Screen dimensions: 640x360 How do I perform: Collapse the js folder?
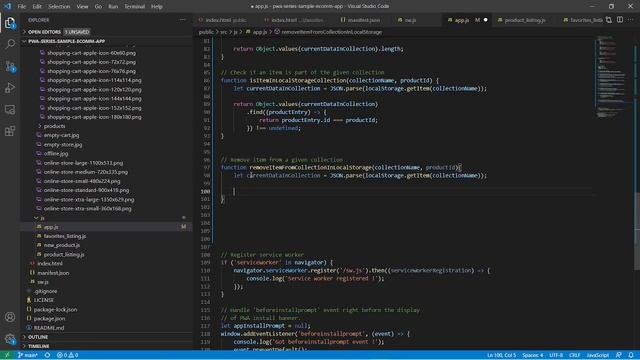(42, 218)
